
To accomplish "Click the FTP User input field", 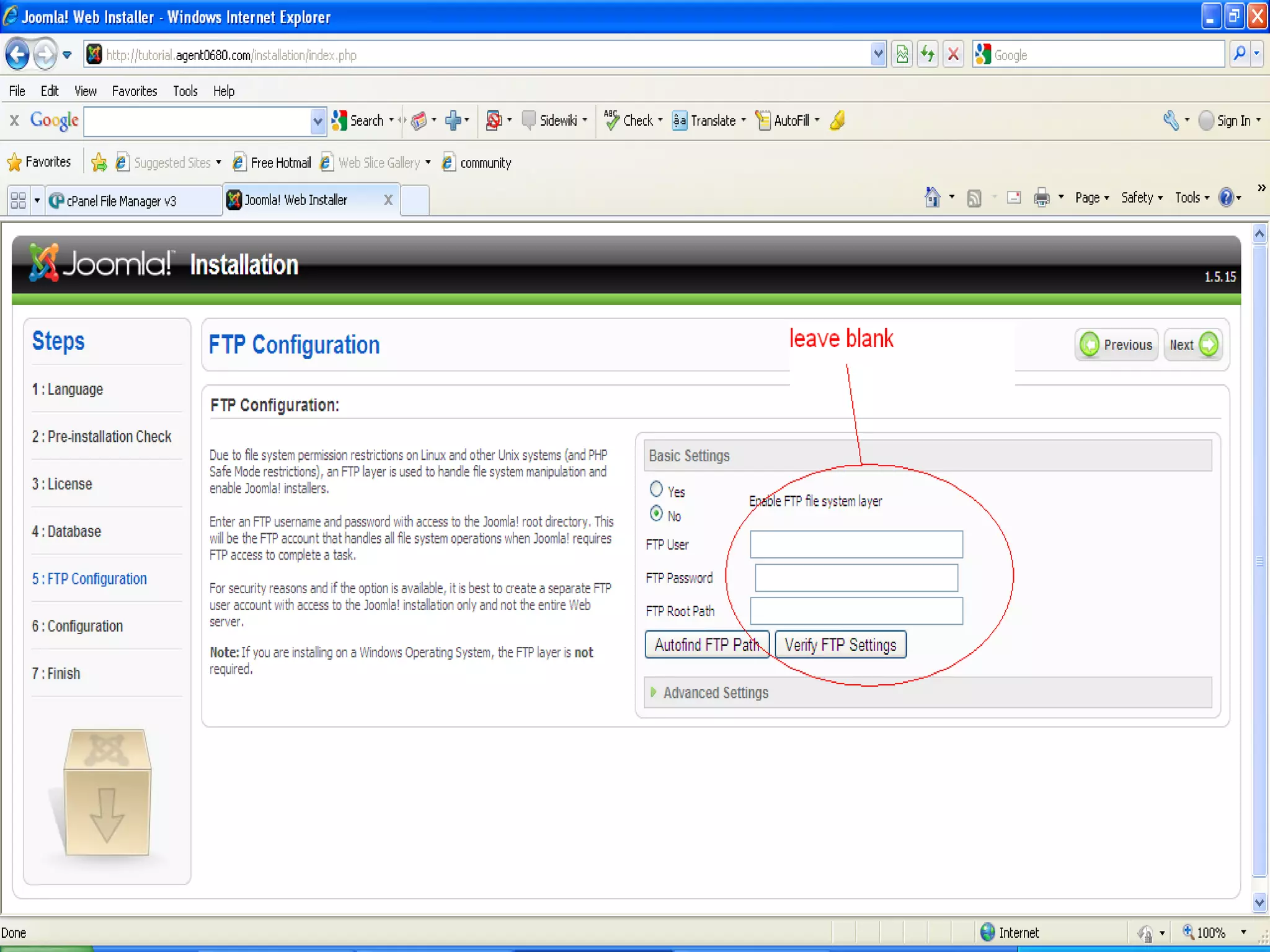I will click(856, 544).
